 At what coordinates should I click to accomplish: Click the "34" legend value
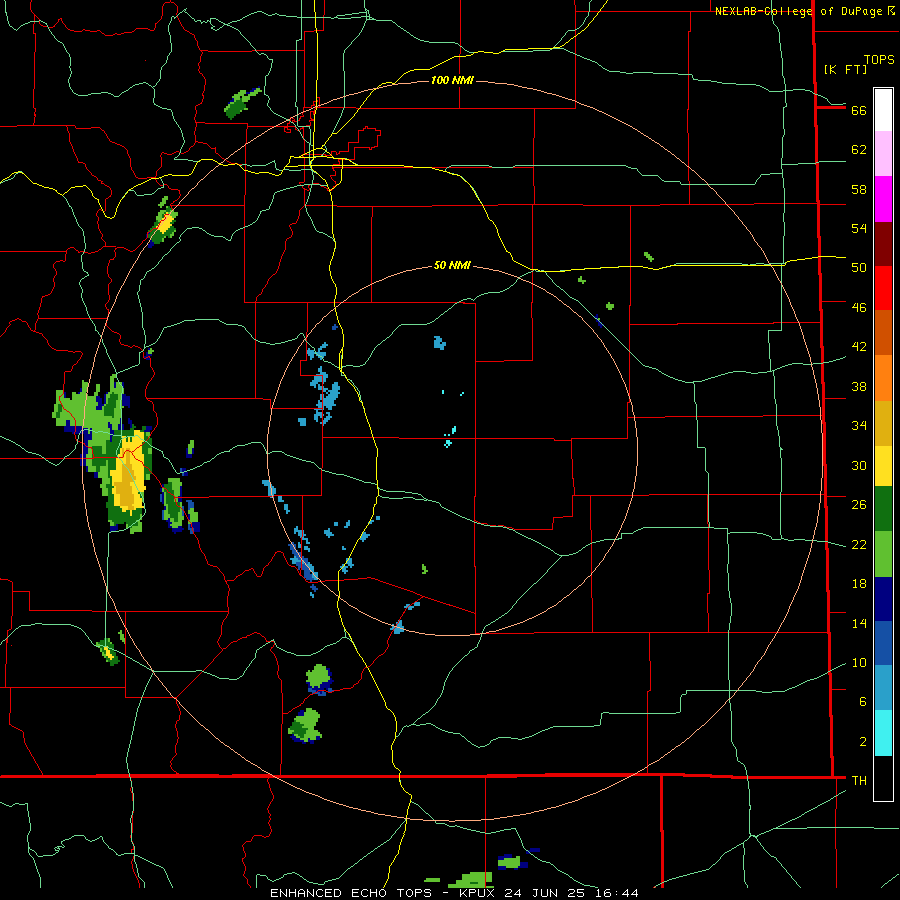point(859,426)
